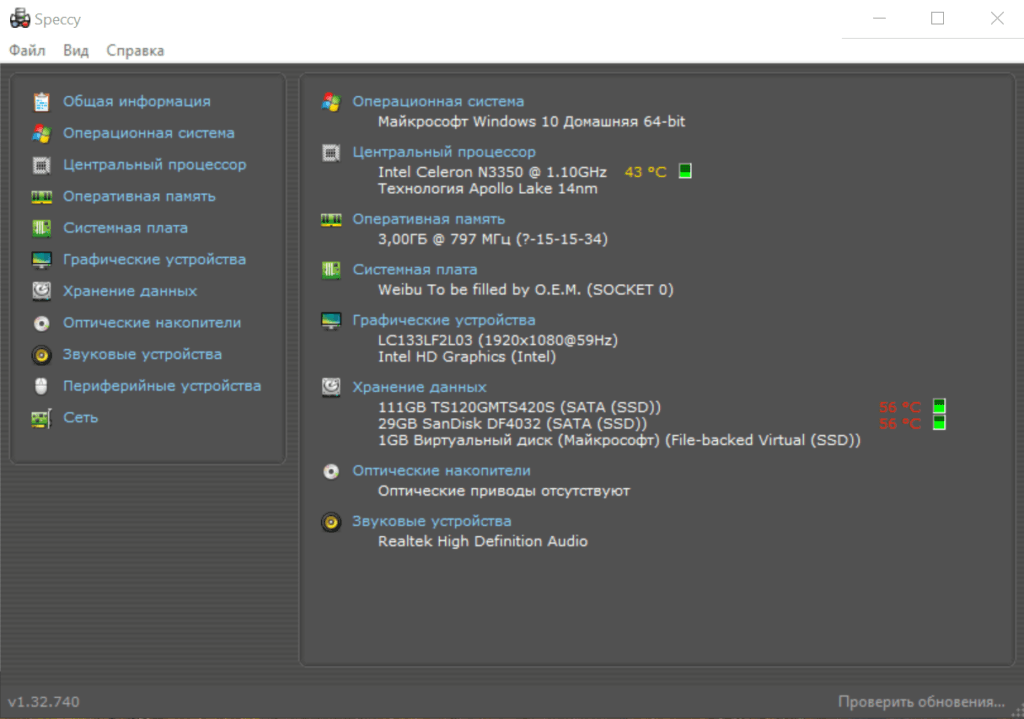Click the Системная плата heading link in the summary
The image size is (1024, 719).
(x=415, y=270)
